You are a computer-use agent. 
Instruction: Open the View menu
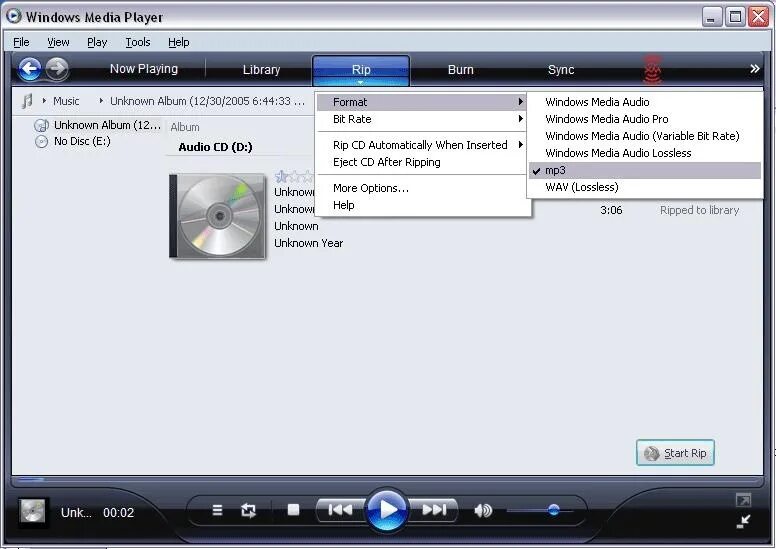point(58,42)
